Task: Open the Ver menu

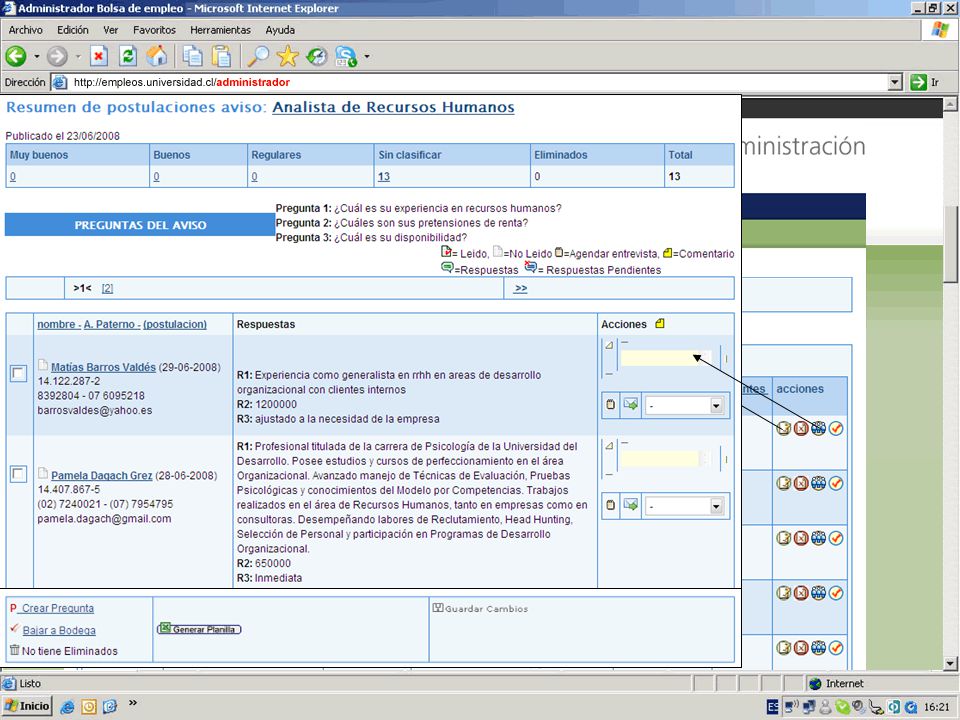Action: pos(111,30)
